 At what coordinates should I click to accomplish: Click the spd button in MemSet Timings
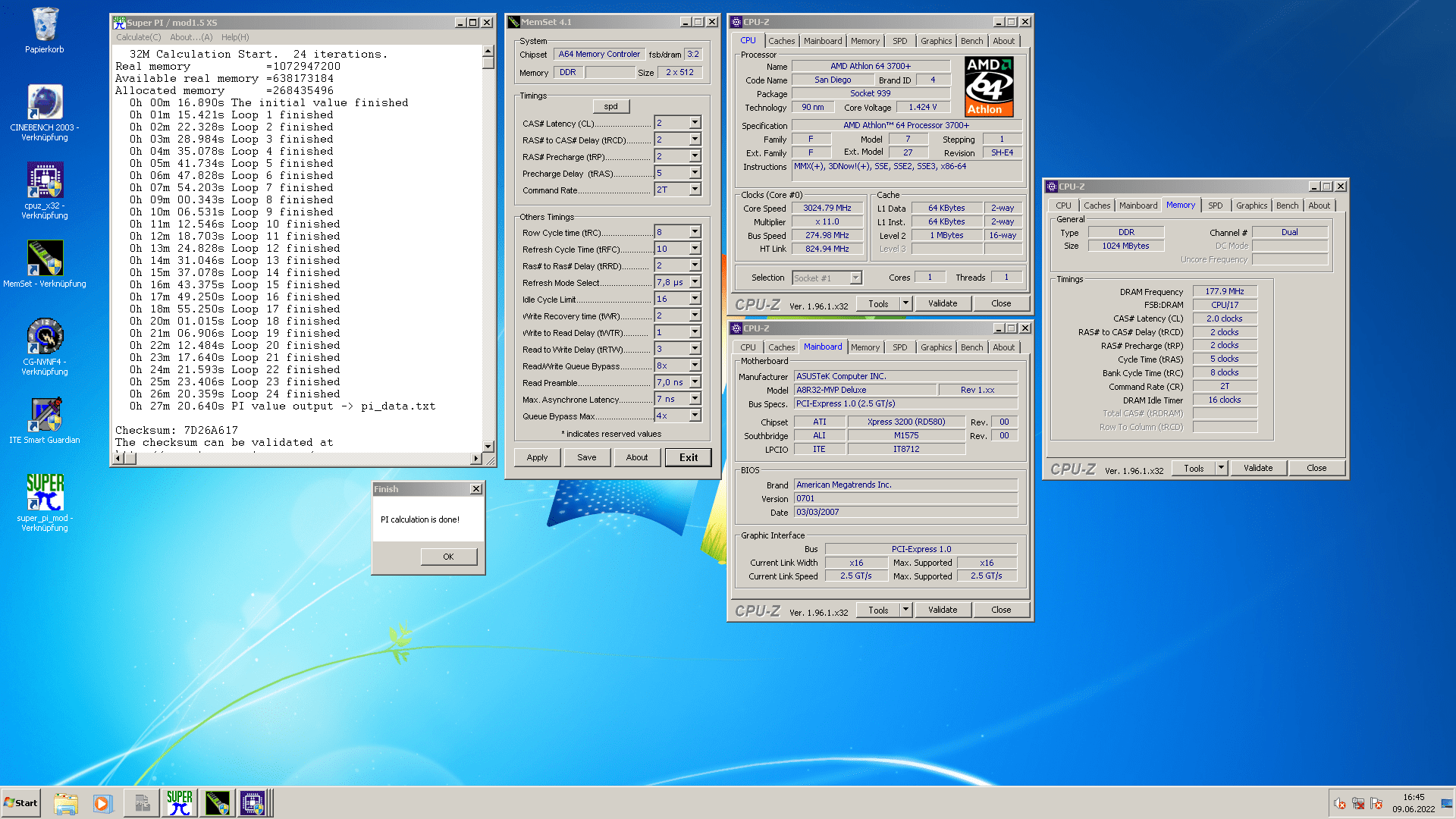611,107
